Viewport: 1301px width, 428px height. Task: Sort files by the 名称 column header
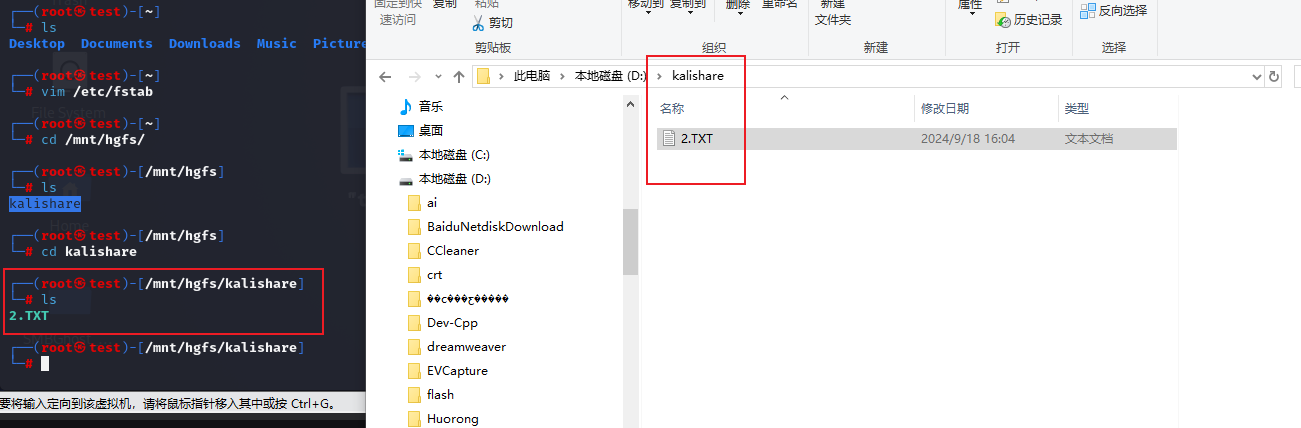(672, 108)
